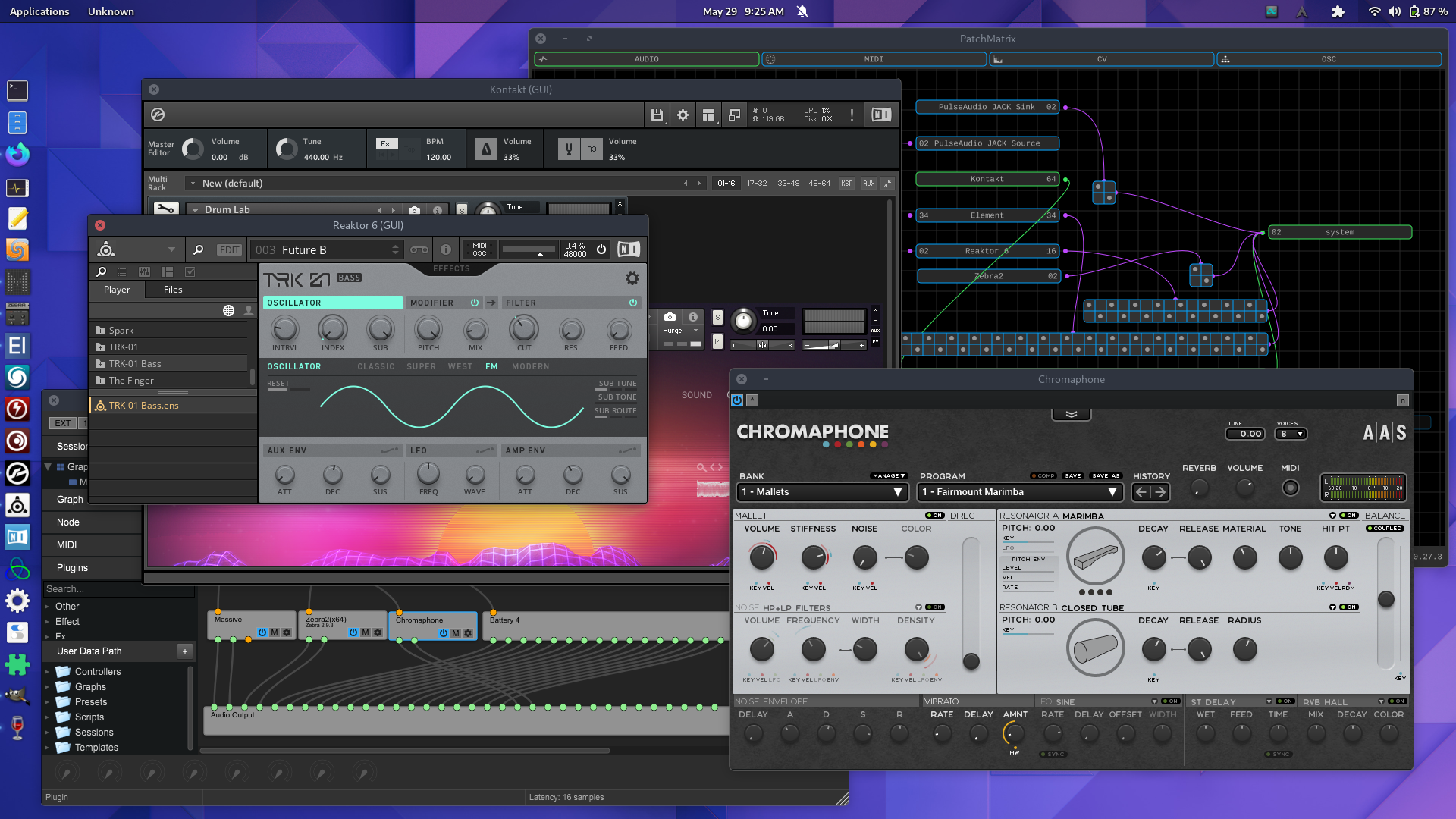Screen dimensions: 1456x819
Task: Open the Bank dropdown showing 1 - Mallets
Action: (823, 492)
